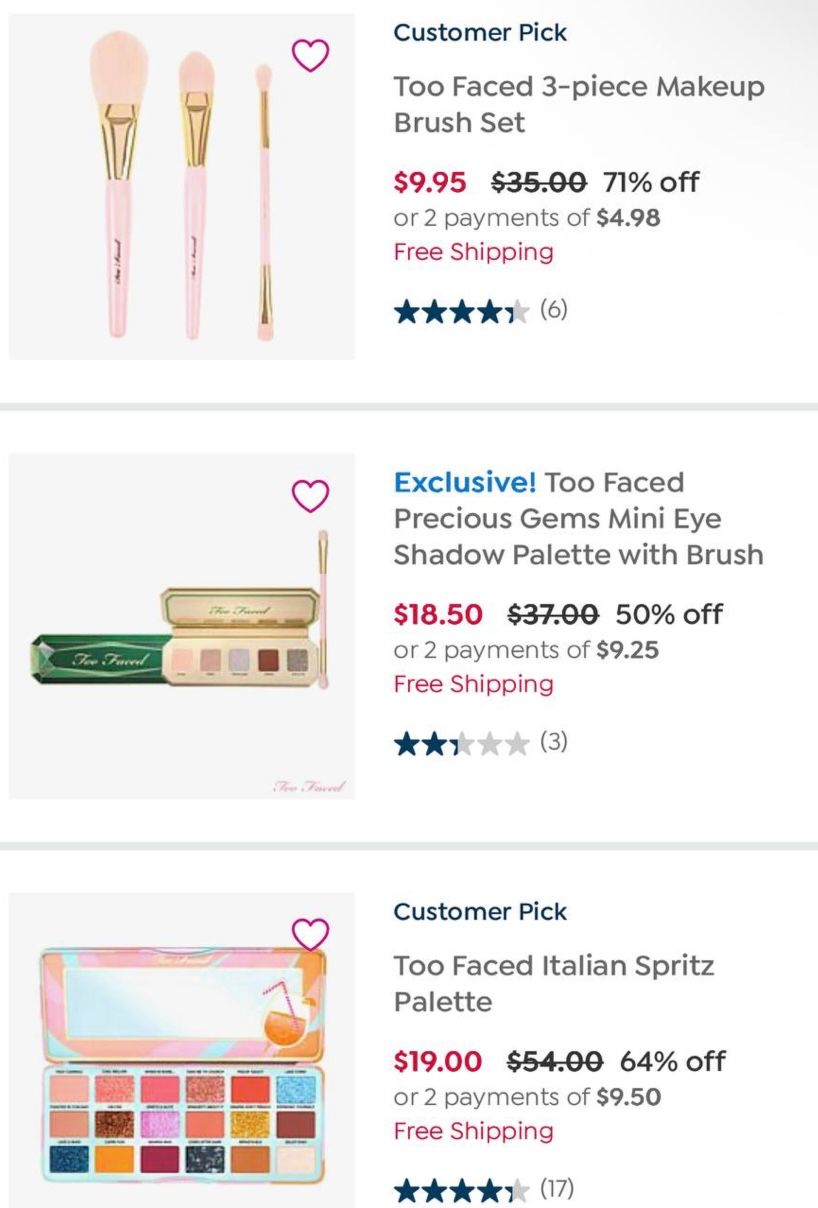This screenshot has width=818, height=1208.
Task: Click the $19.00 sale price
Action: [x=437, y=1061]
